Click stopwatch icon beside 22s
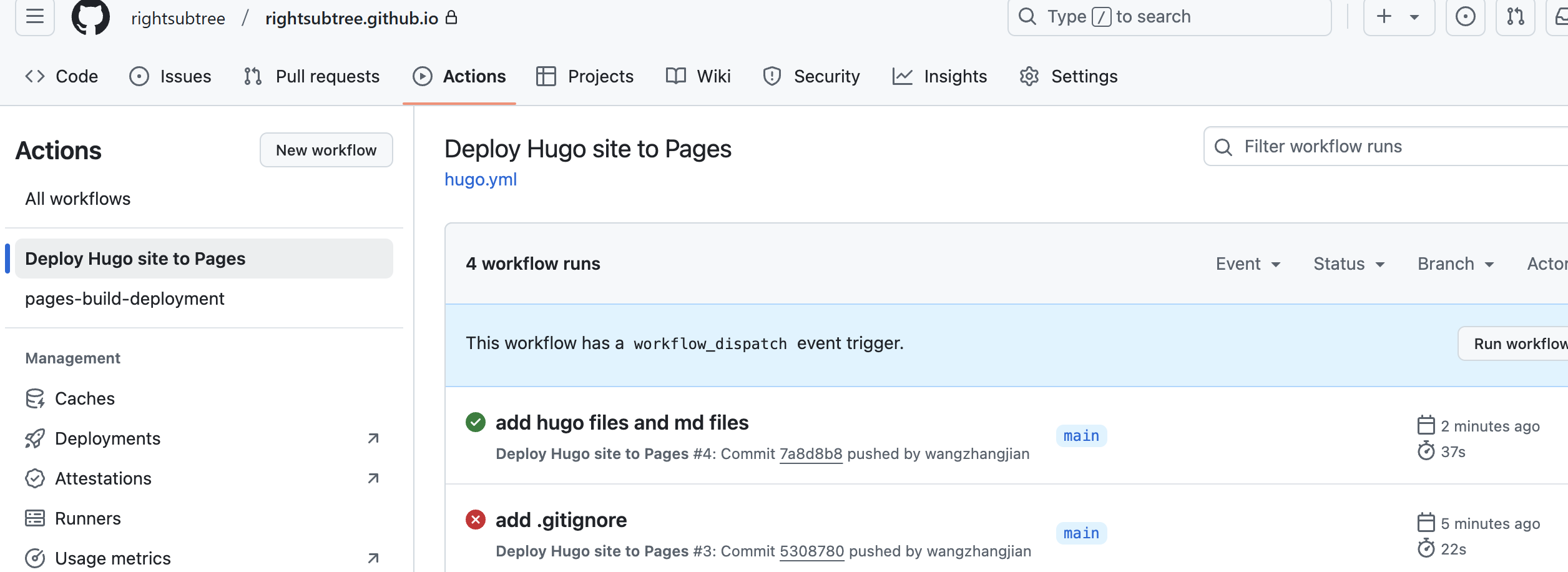Image resolution: width=1568 pixels, height=572 pixels. pos(1426,548)
